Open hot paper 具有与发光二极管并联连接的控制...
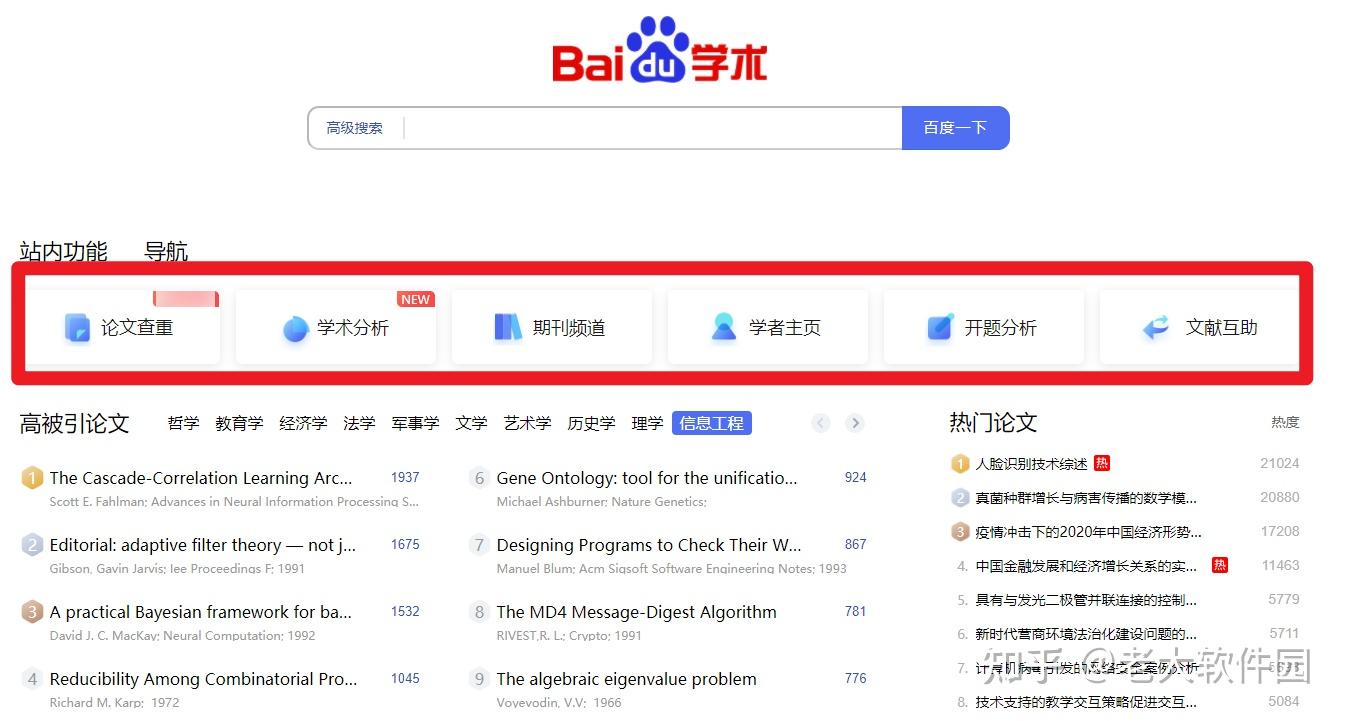Image resolution: width=1346 pixels, height=721 pixels. click(x=1086, y=600)
